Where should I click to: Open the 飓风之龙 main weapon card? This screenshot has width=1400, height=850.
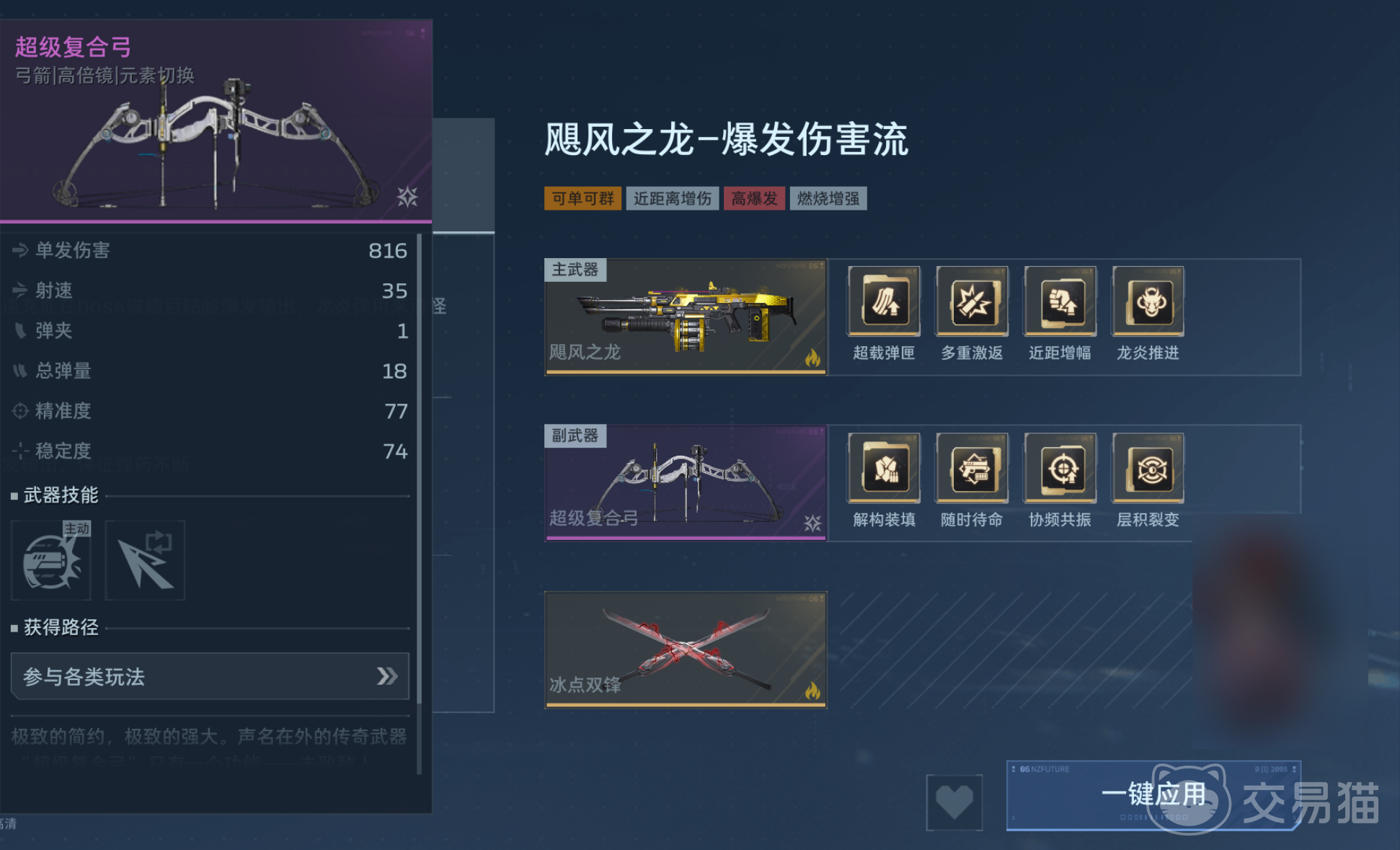pyautogui.click(x=686, y=316)
